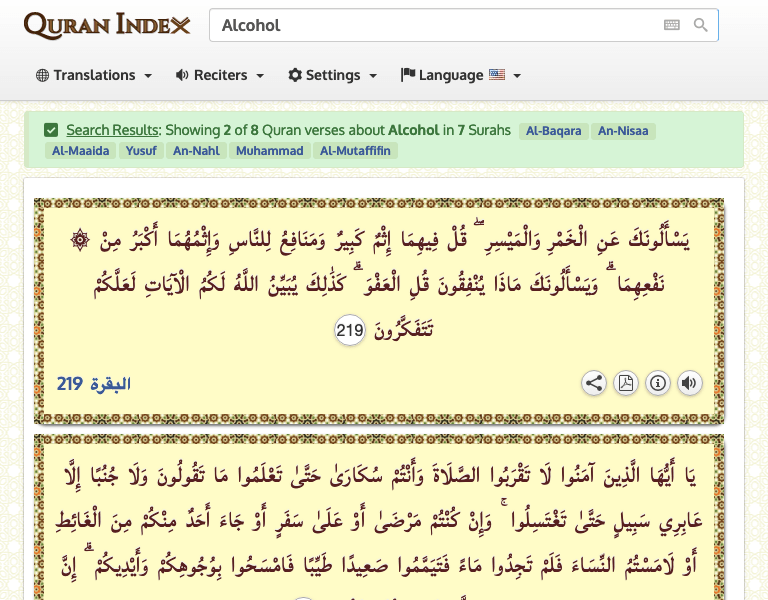Click the Quran Index logo

click(x=106, y=25)
